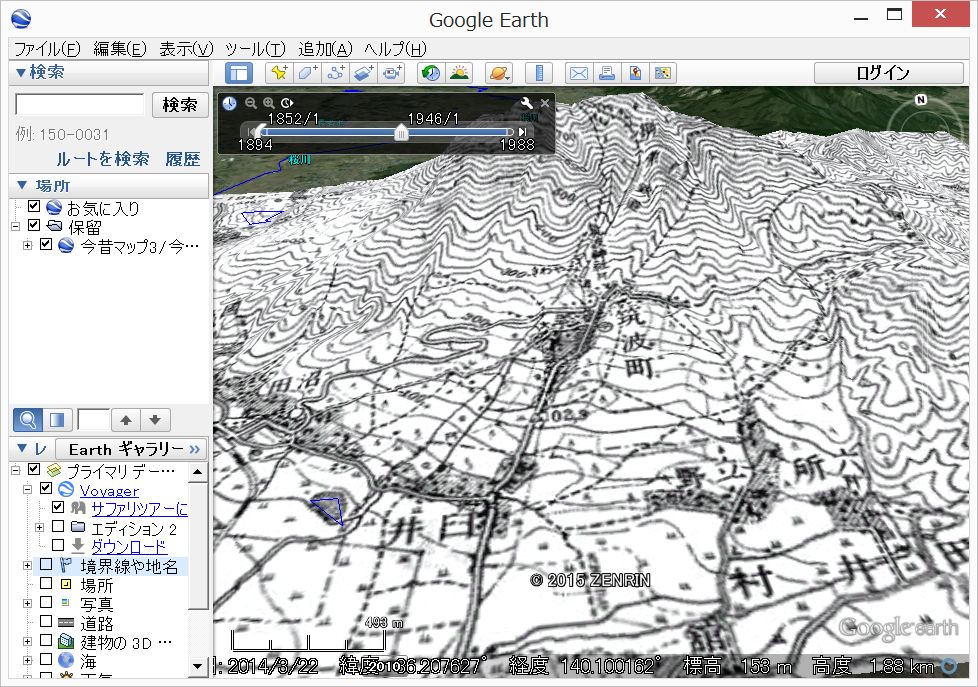
Task: Play the time animation in slider
Action: coord(287,103)
